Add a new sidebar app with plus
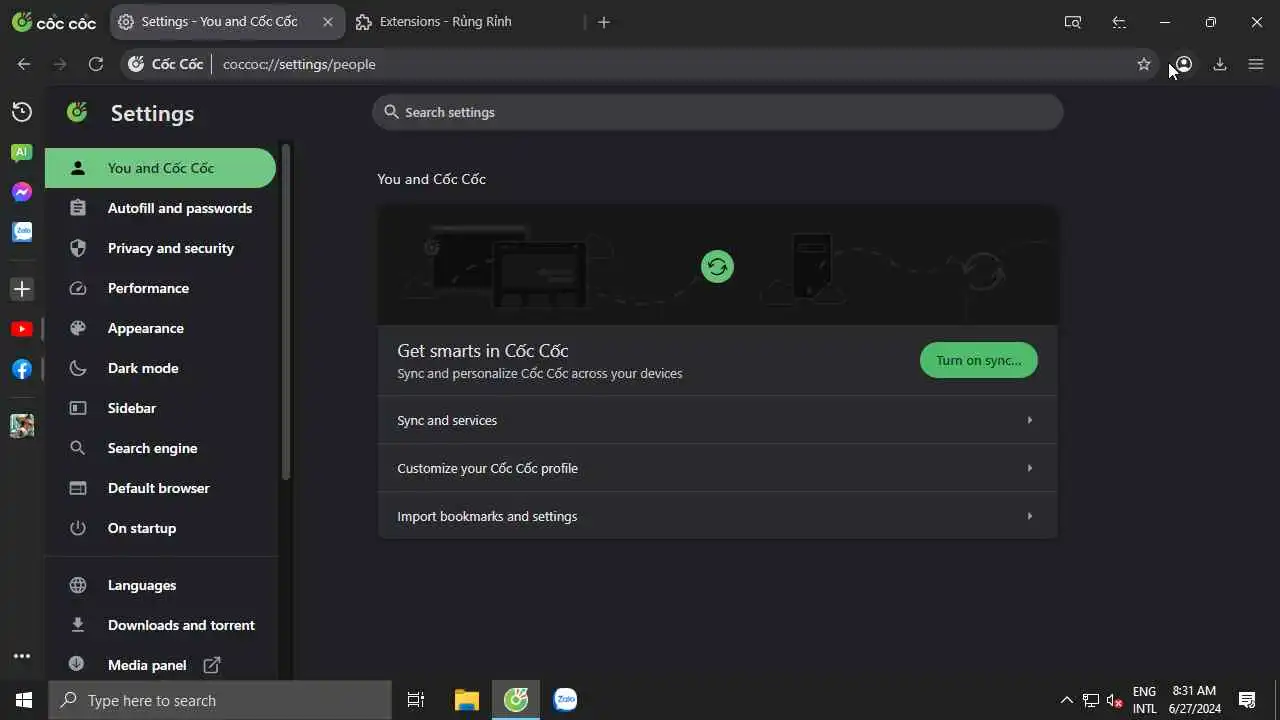This screenshot has width=1280, height=720. tap(22, 289)
